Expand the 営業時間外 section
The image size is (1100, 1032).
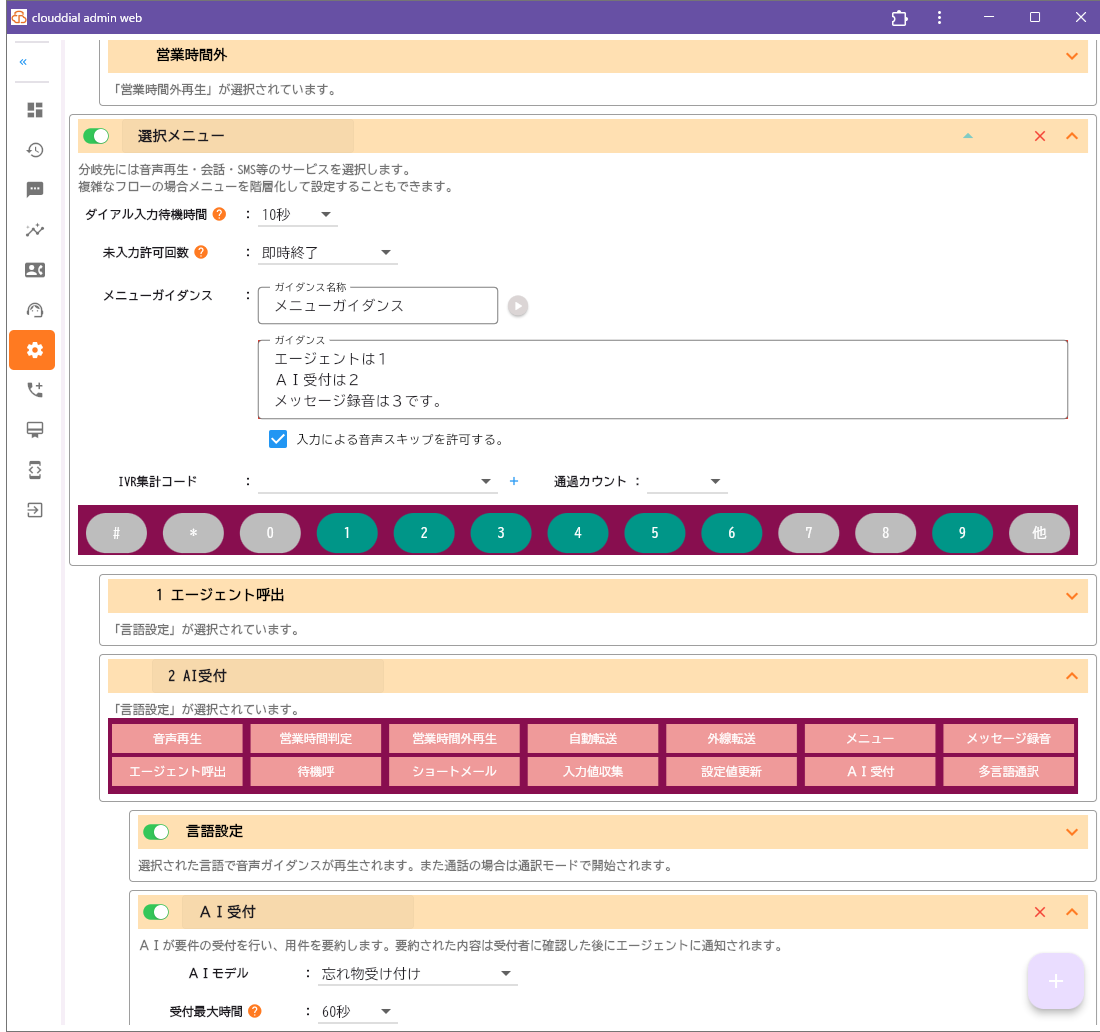[1070, 56]
